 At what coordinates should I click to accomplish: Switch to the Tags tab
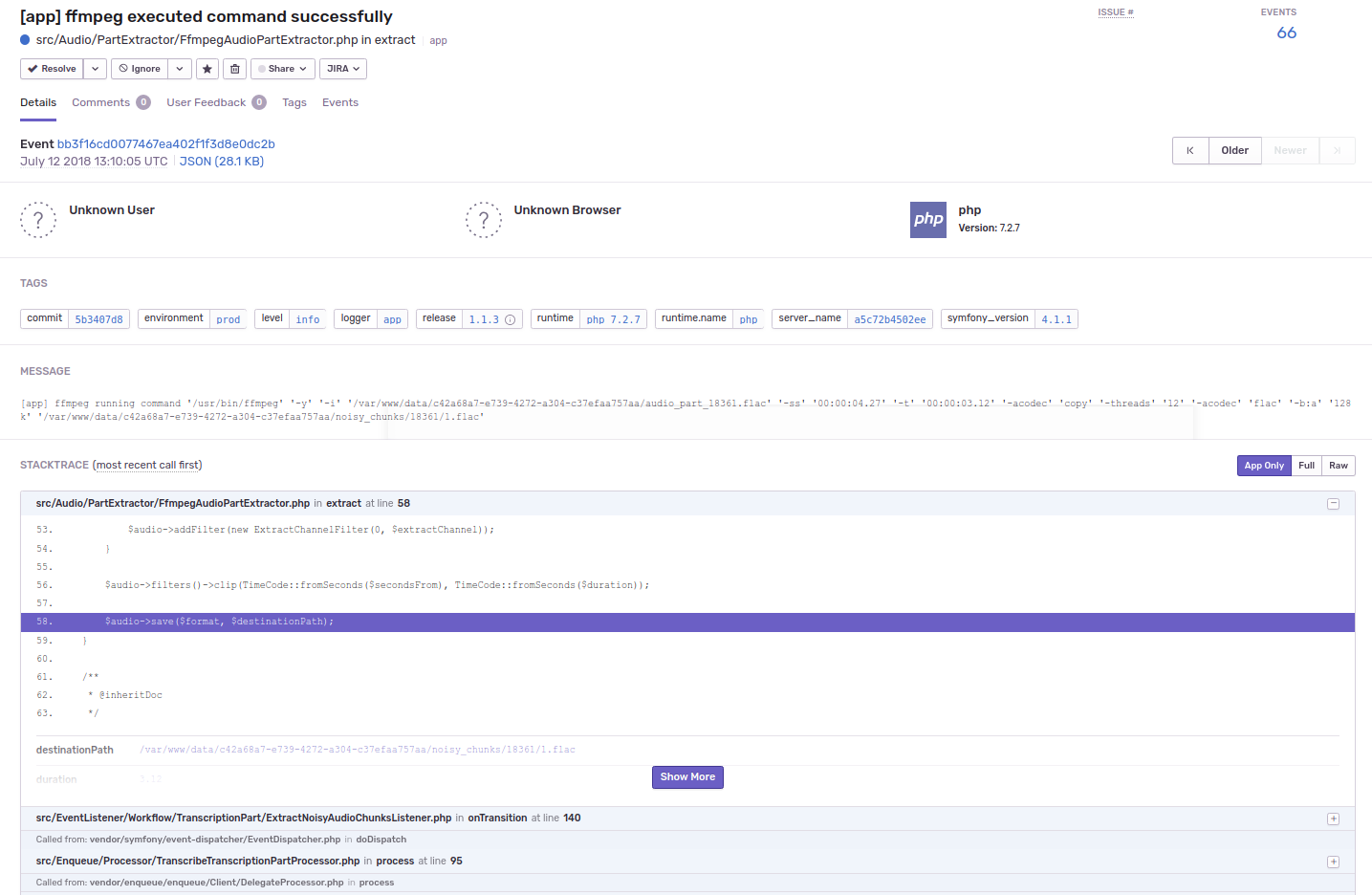[x=294, y=102]
